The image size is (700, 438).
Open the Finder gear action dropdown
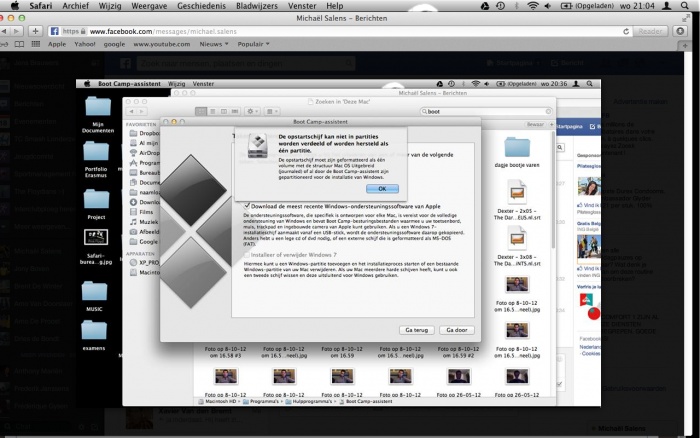[252, 111]
